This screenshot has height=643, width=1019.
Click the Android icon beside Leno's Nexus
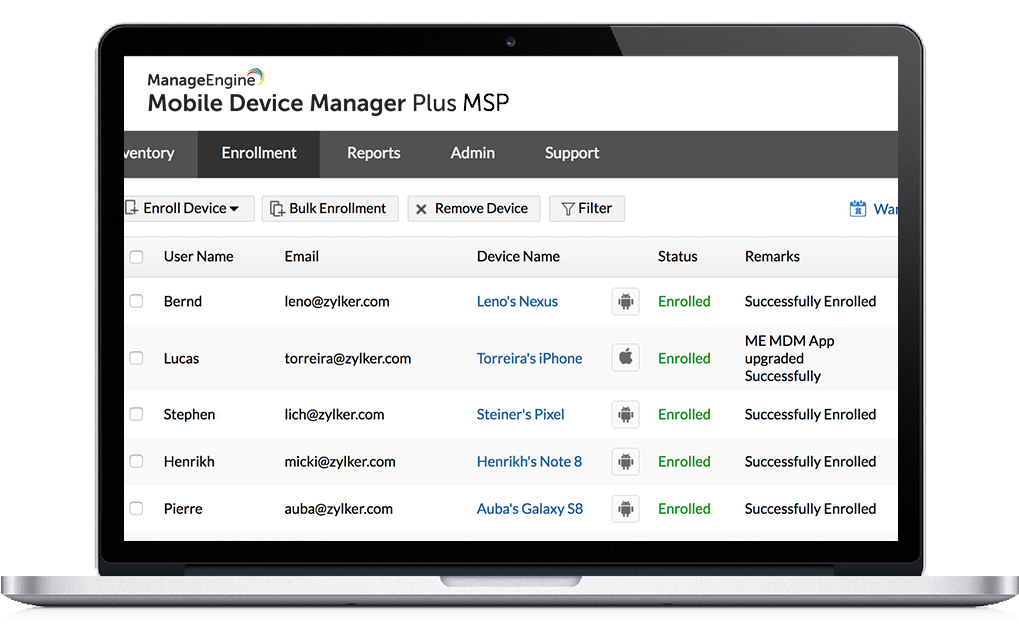coord(625,301)
